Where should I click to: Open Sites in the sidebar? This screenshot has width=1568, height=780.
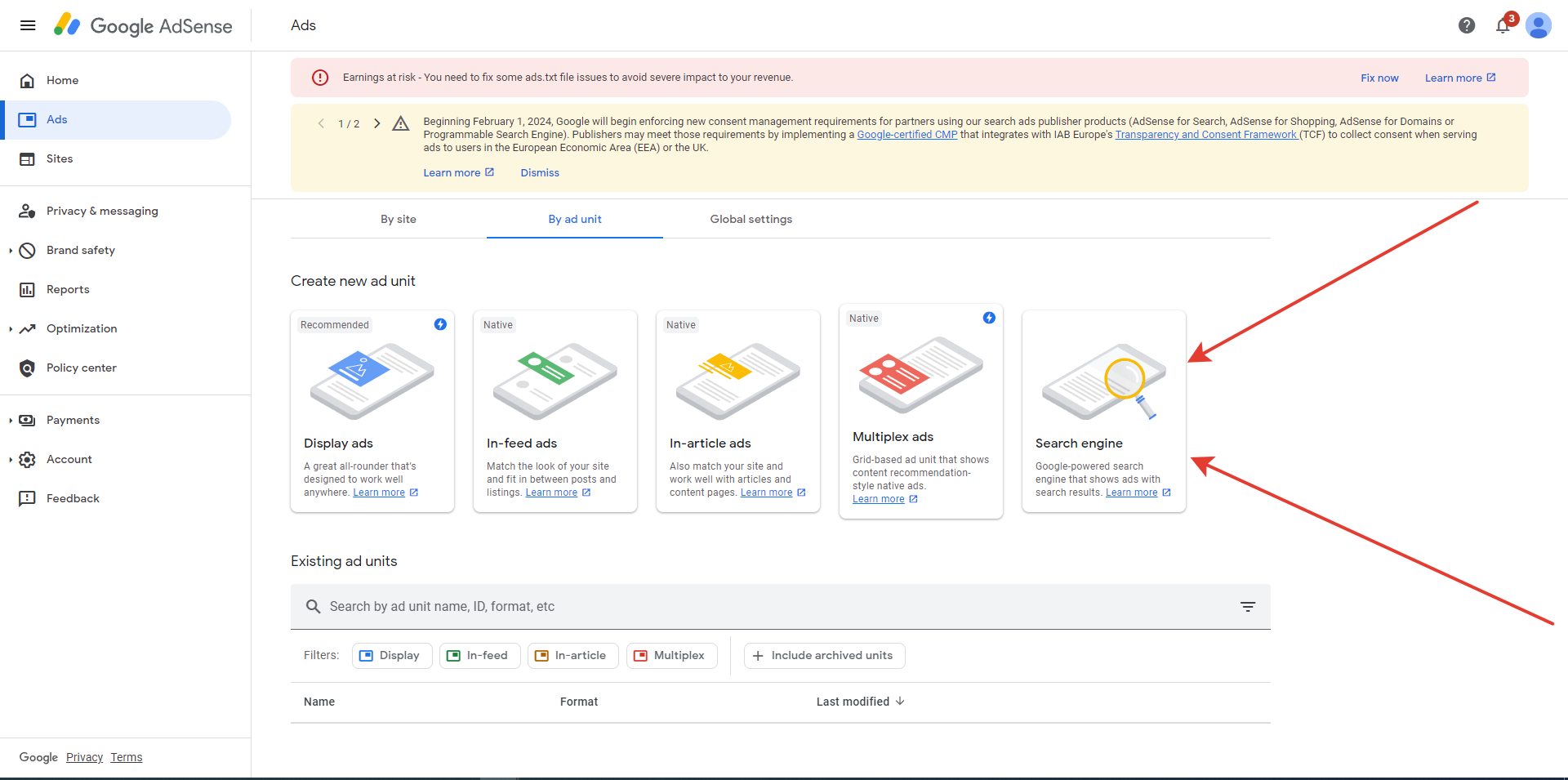pyautogui.click(x=115, y=158)
